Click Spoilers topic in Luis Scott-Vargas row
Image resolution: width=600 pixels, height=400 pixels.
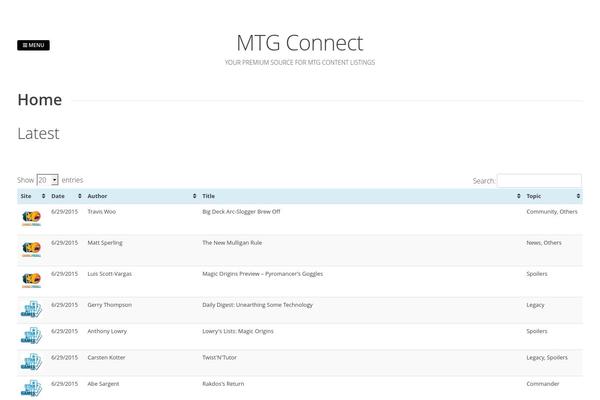coord(537,274)
